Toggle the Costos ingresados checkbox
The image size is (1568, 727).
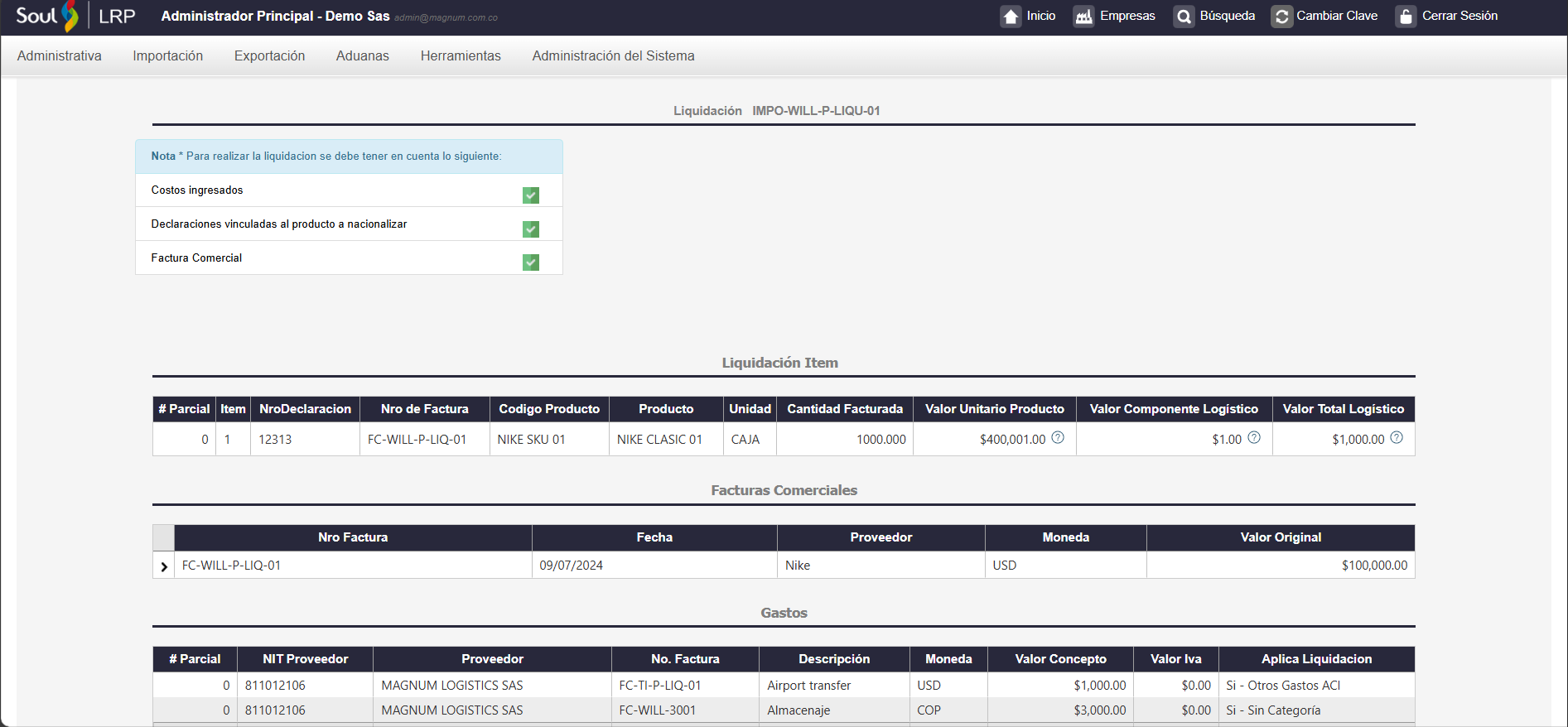point(531,195)
